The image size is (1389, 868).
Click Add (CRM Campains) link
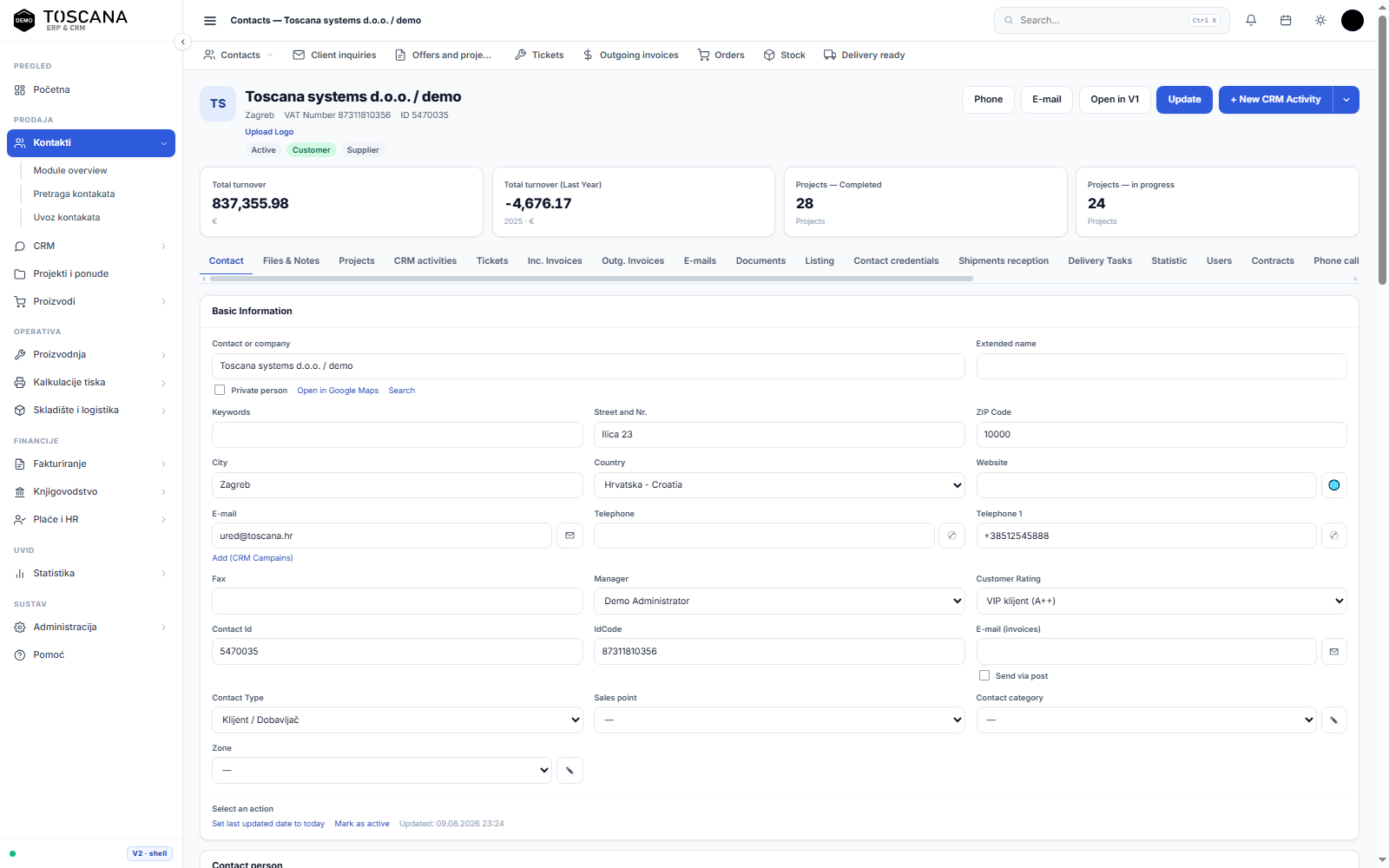253,558
